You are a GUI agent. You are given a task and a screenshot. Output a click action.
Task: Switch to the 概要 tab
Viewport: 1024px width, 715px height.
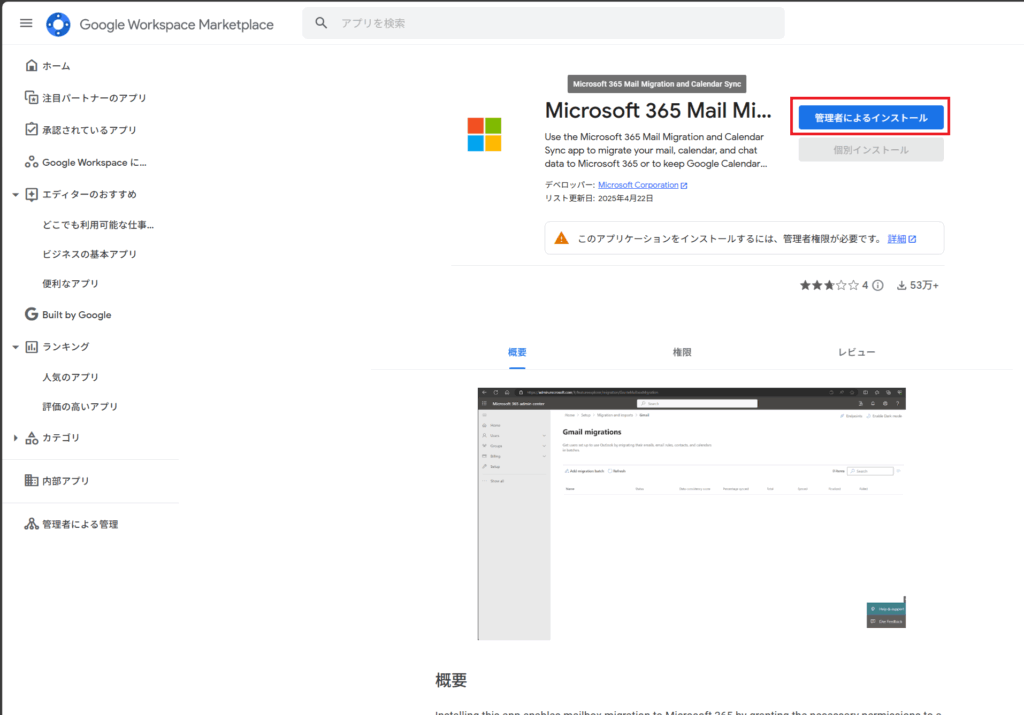(517, 352)
